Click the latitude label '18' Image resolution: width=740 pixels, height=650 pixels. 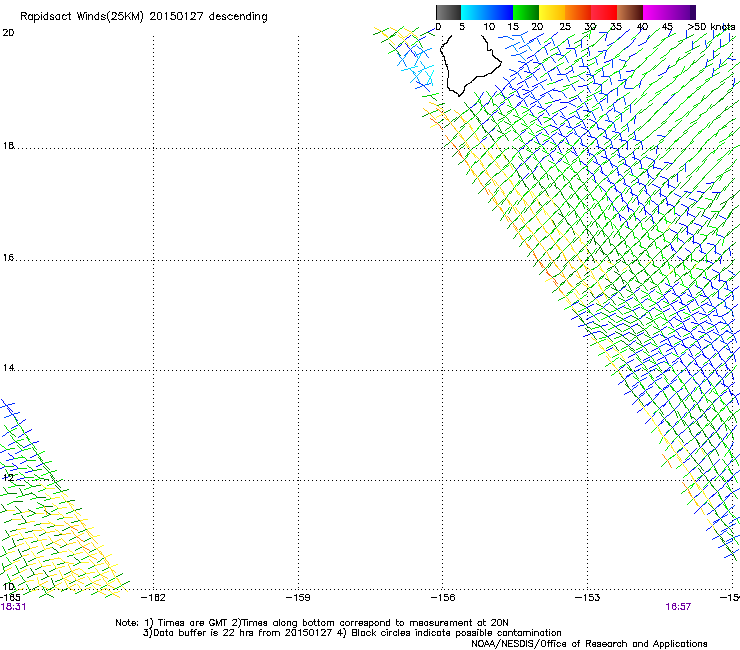point(8,145)
